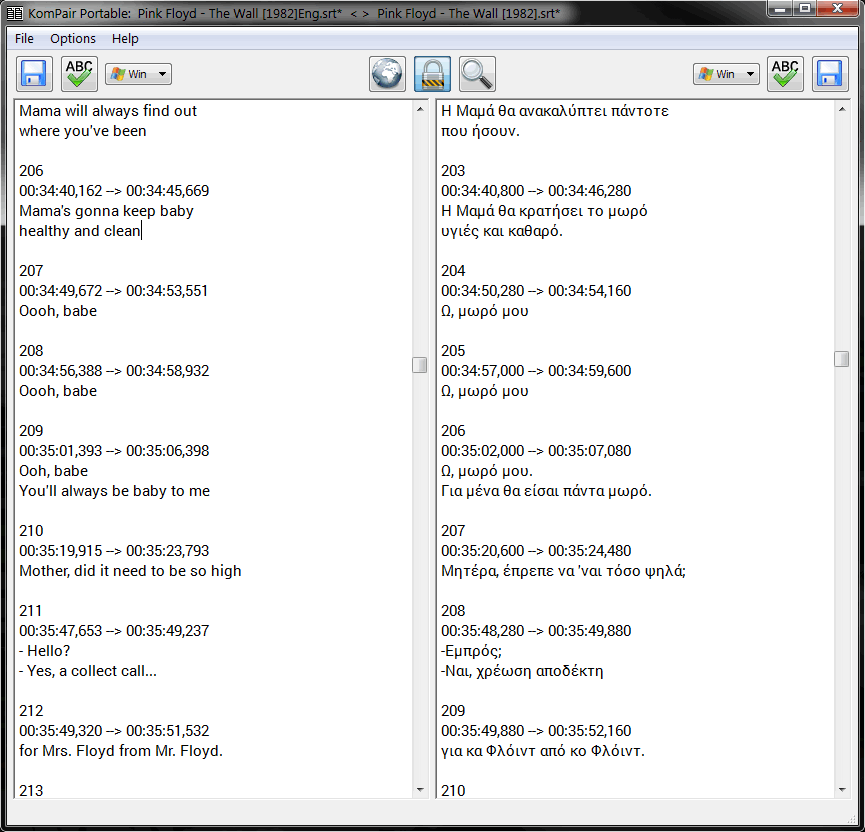The image size is (865, 832).
Task: Click line "for Mrs. Floyd from Mr. Floyd."
Action: click(121, 751)
